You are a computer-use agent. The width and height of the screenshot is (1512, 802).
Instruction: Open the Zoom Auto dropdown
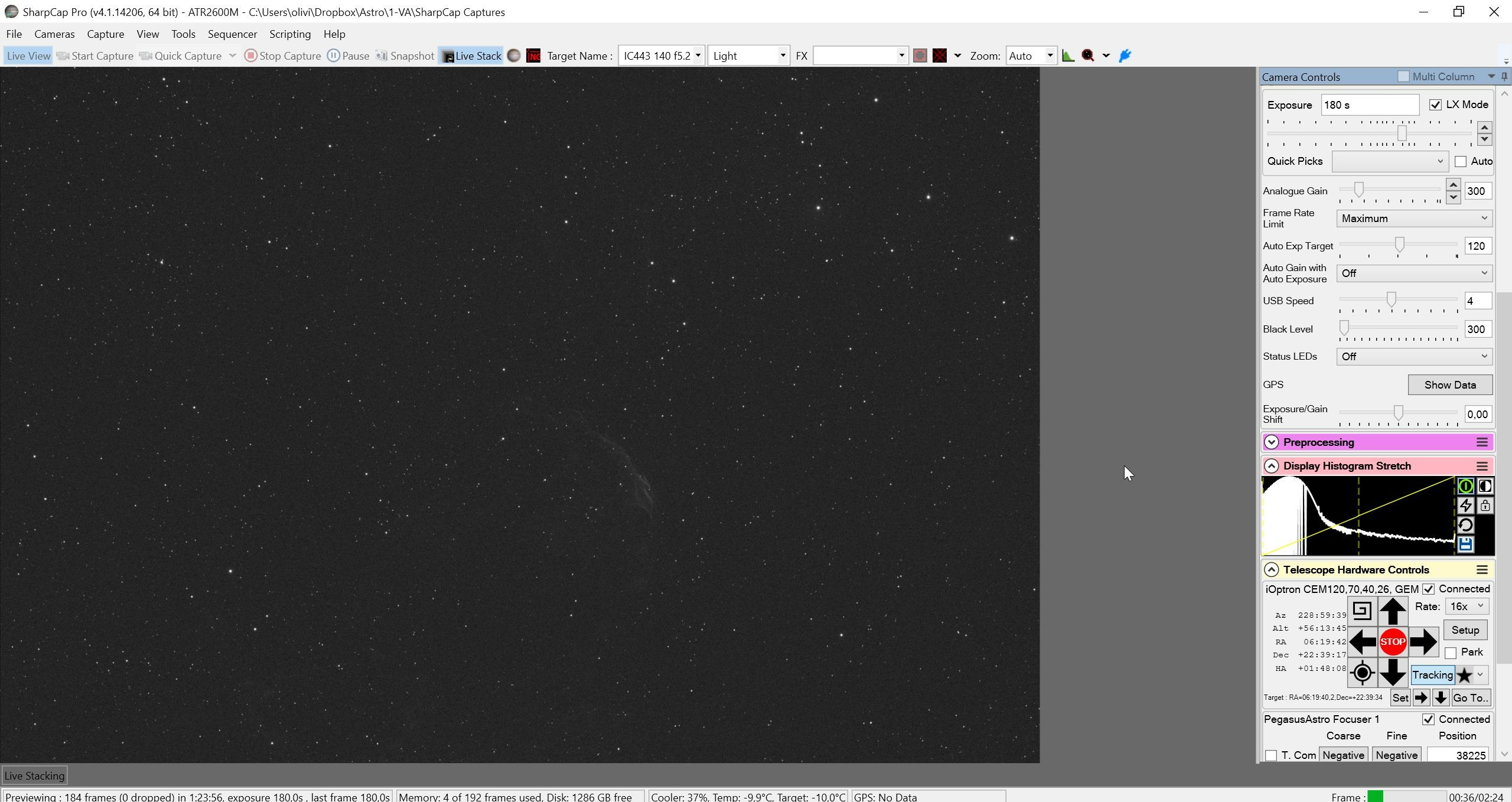point(1031,56)
